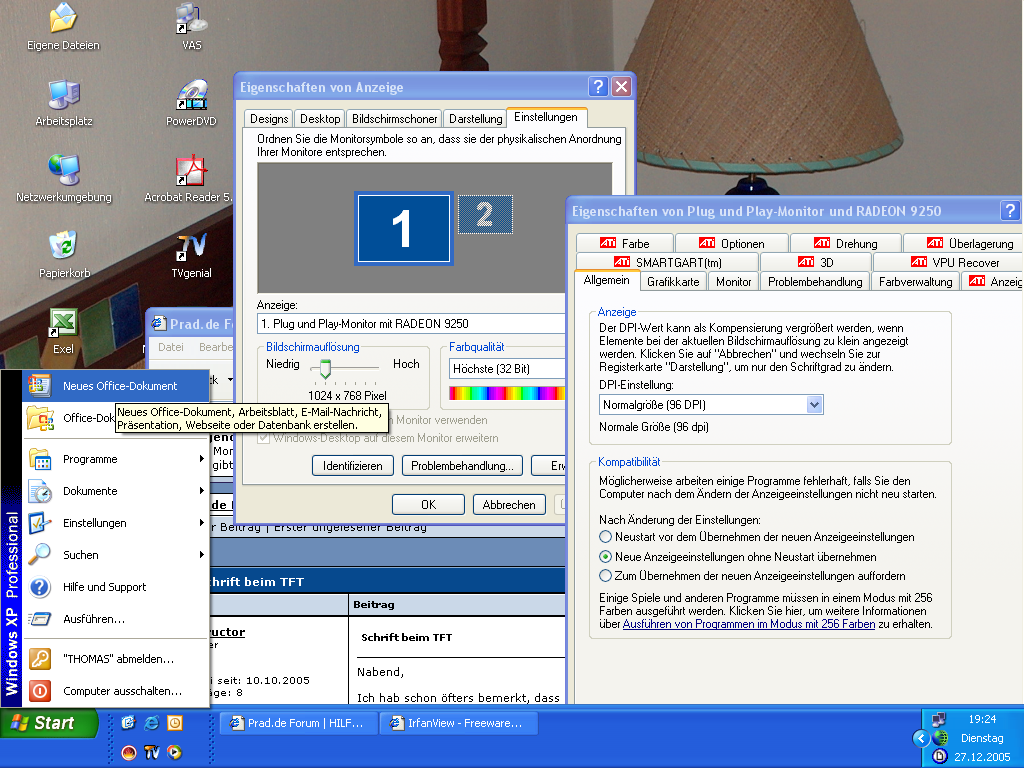
Task: Open the Netzwerkumgebung desktop icon
Action: (x=63, y=171)
